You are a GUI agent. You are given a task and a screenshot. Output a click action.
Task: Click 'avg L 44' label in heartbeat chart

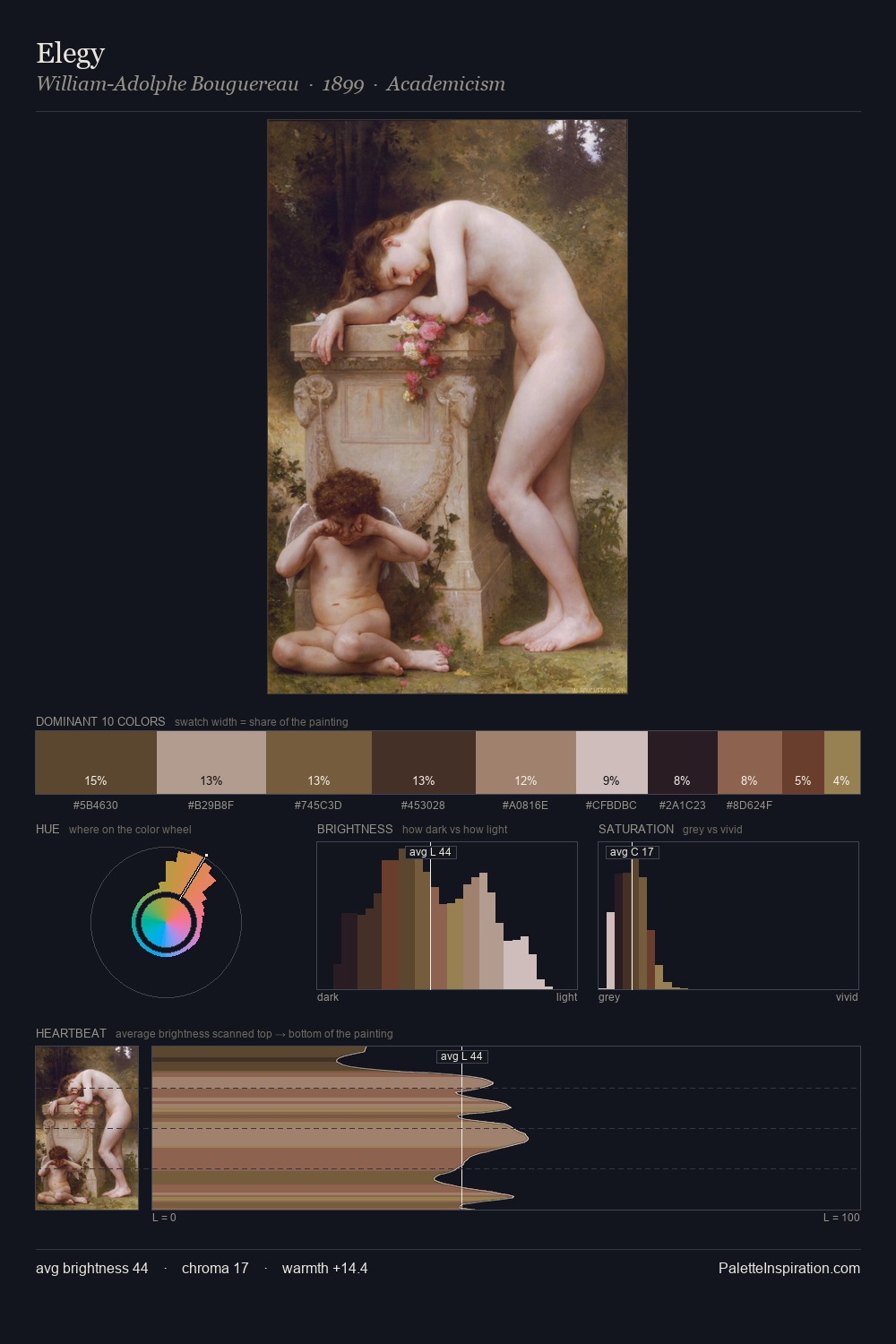tap(461, 1056)
